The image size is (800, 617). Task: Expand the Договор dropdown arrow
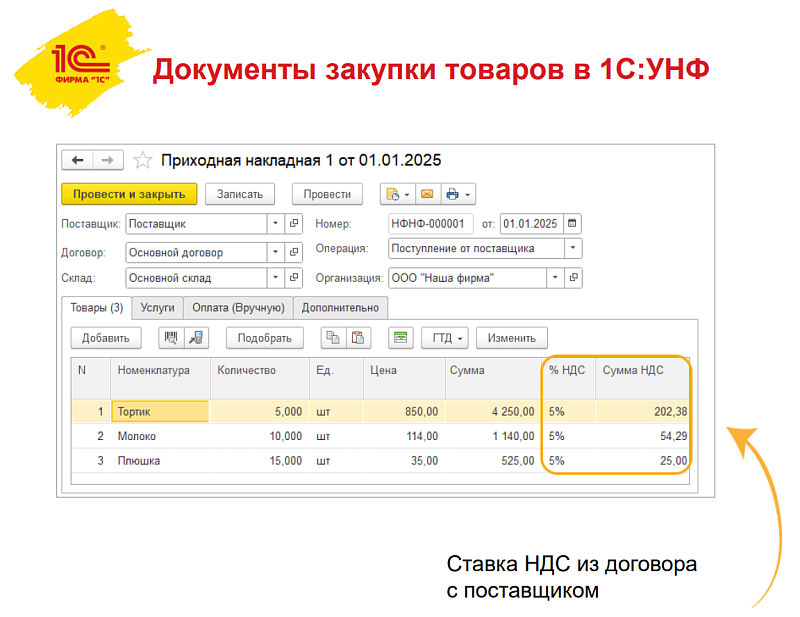[x=276, y=252]
